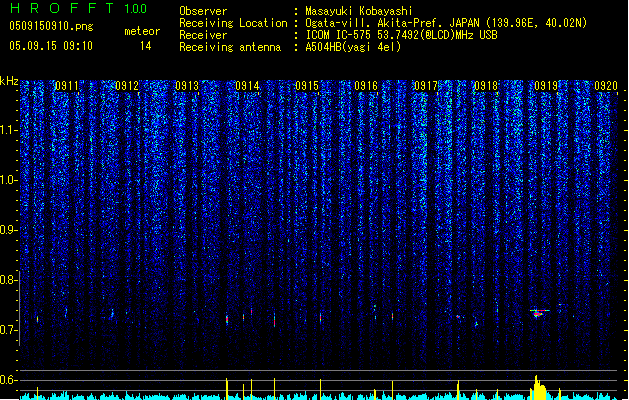Click the 0920 time marker
The width and height of the screenshot is (629, 400).
606,86
